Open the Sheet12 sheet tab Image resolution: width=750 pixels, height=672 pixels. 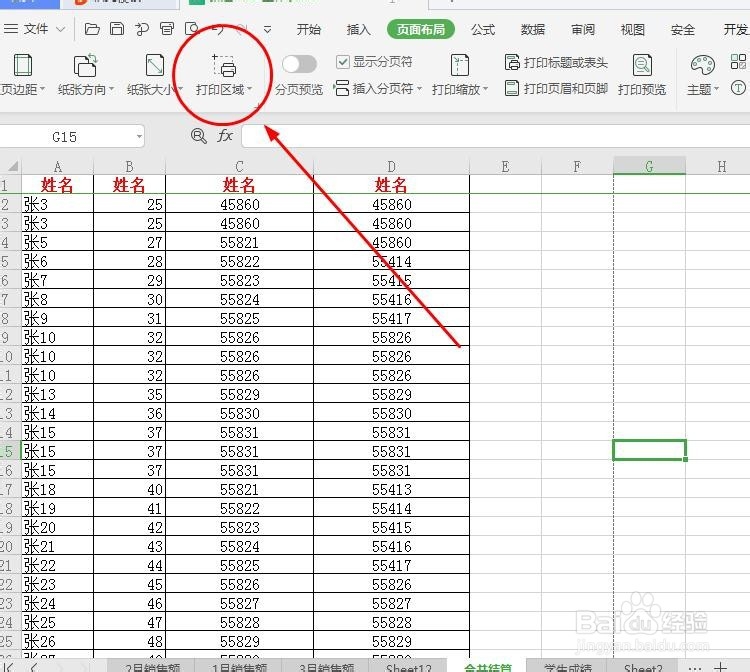pyautogui.click(x=408, y=667)
